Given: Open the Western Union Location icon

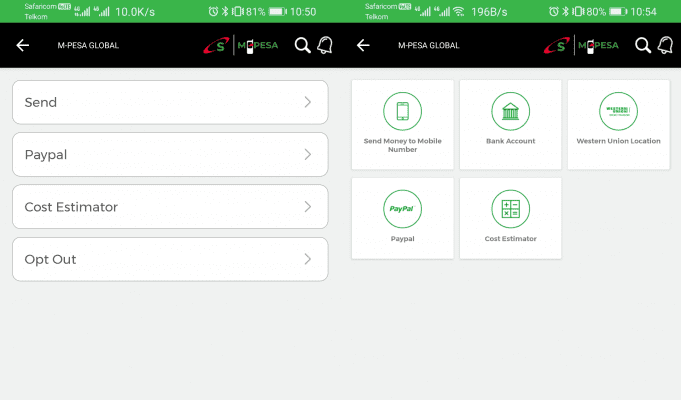Looking at the screenshot, I should pyautogui.click(x=618, y=111).
